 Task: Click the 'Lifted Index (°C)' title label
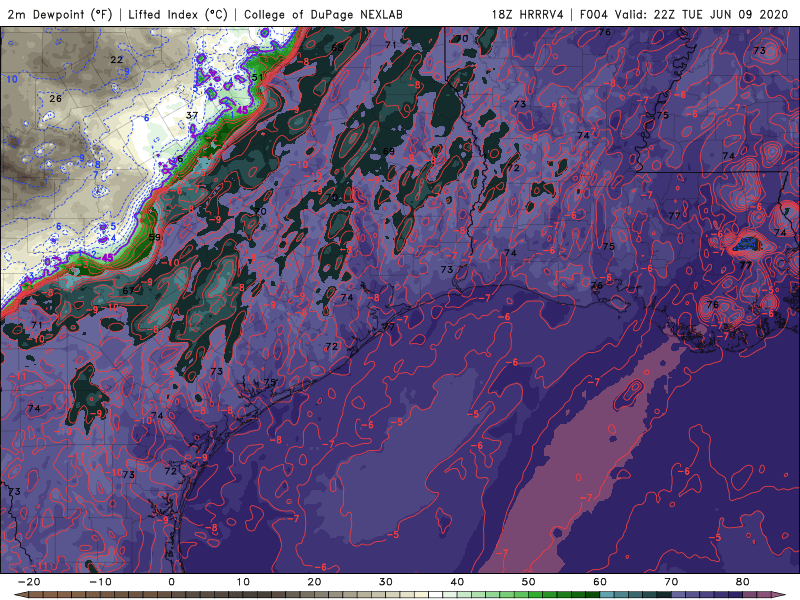(178, 14)
